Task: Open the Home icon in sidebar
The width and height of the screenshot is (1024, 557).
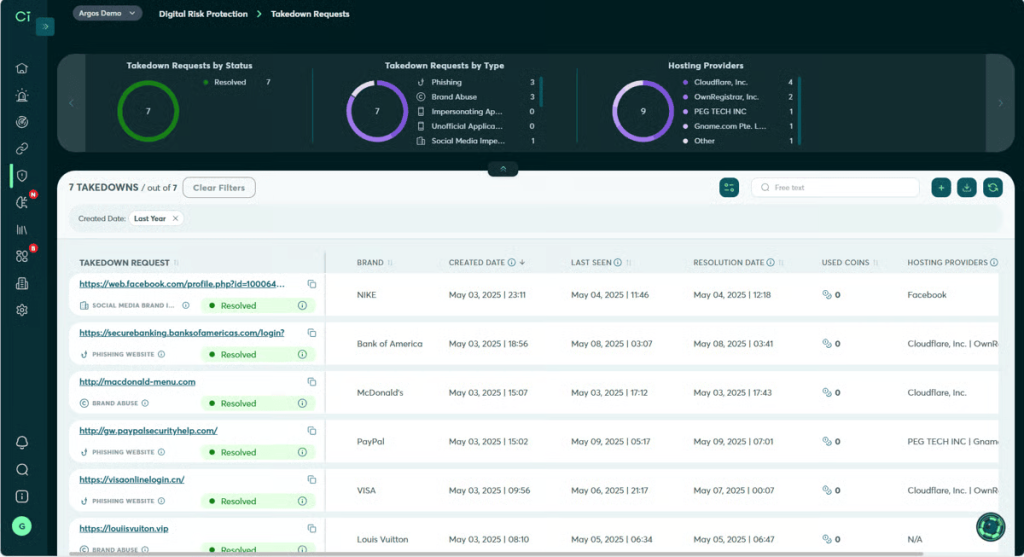Action: point(22,69)
